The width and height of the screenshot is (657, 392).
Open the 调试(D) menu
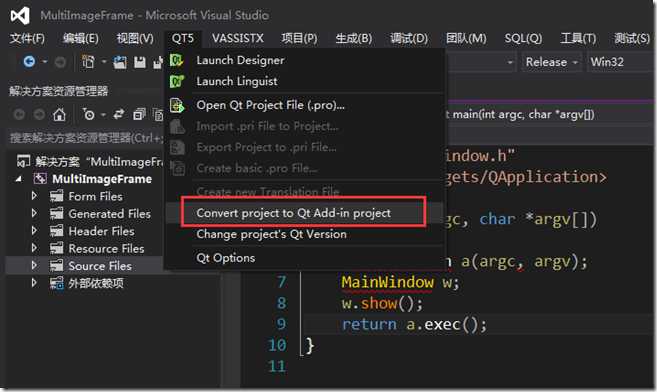(x=409, y=39)
